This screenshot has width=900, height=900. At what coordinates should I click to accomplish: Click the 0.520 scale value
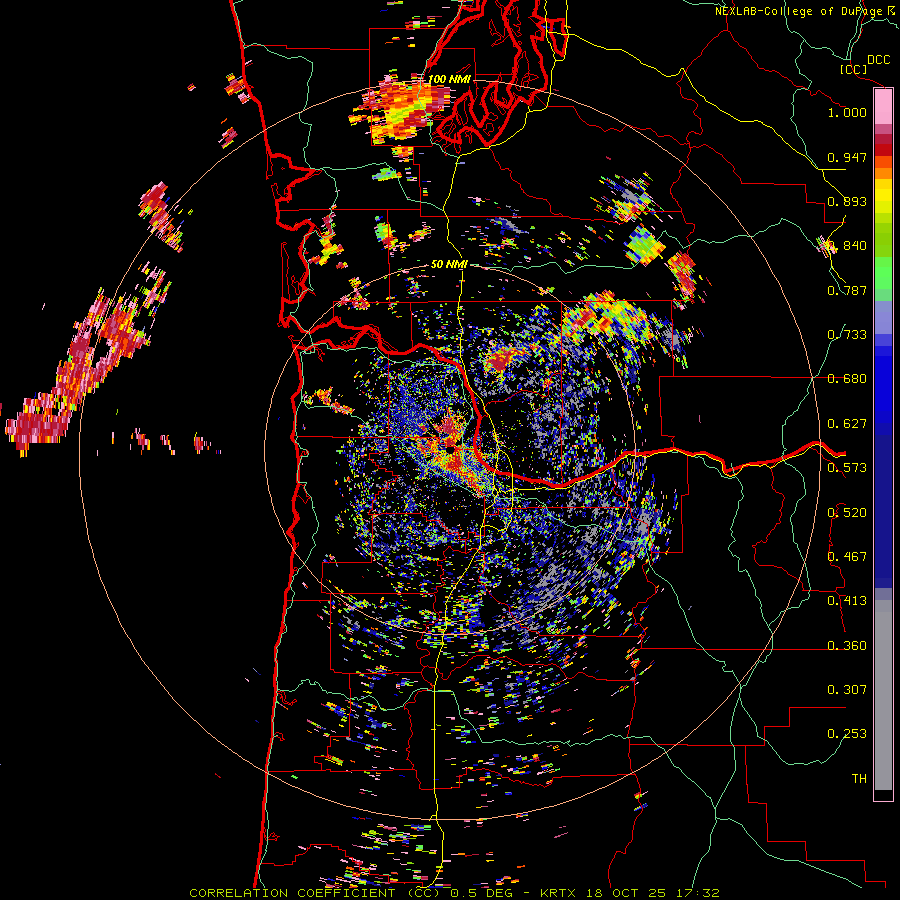click(x=847, y=512)
